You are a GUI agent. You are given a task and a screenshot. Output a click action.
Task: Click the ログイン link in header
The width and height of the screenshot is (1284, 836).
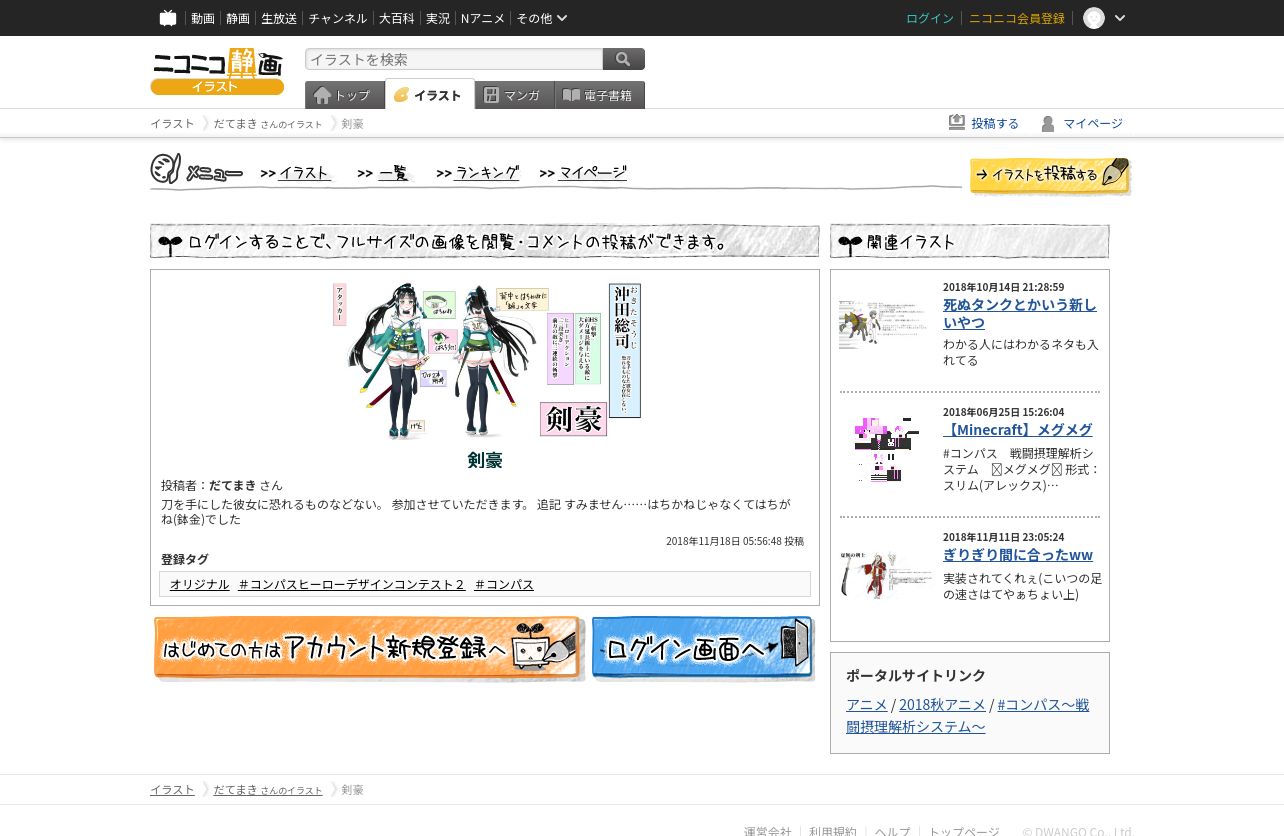pyautogui.click(x=930, y=18)
